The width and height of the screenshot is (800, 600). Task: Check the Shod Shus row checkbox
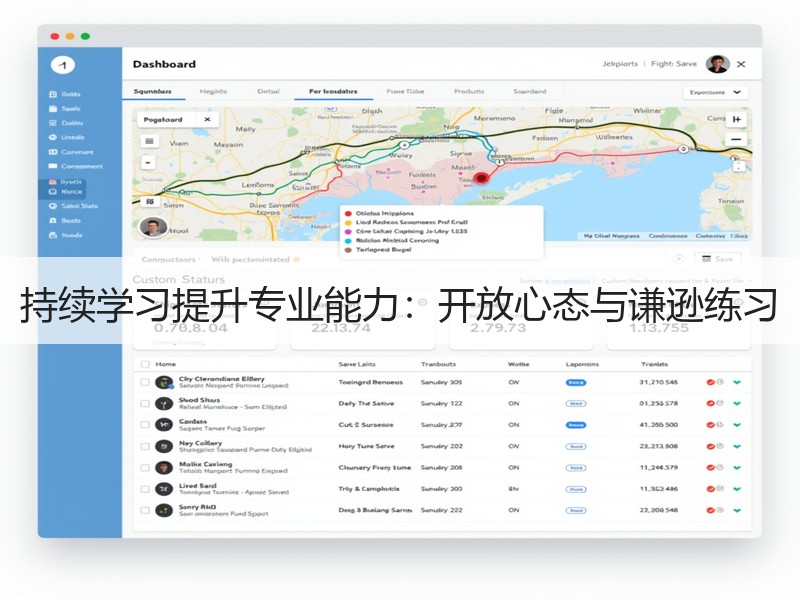[145, 404]
